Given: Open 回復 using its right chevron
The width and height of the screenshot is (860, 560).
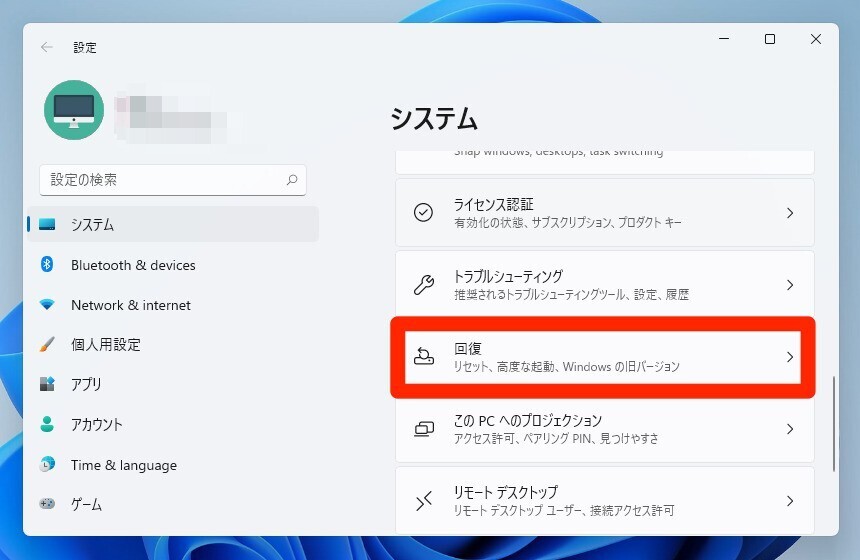Looking at the screenshot, I should pyautogui.click(x=790, y=357).
